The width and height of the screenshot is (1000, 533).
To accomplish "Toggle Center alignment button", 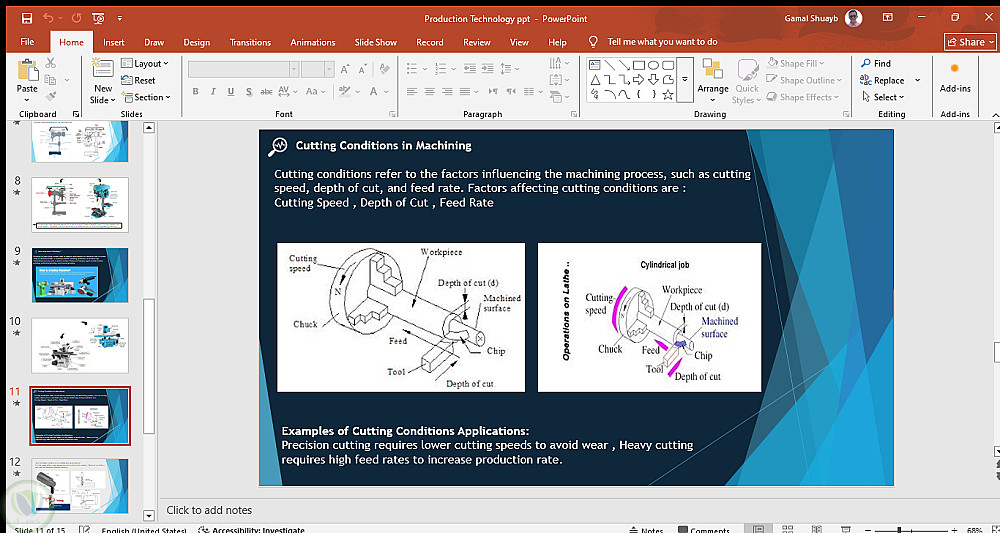I will [430, 91].
